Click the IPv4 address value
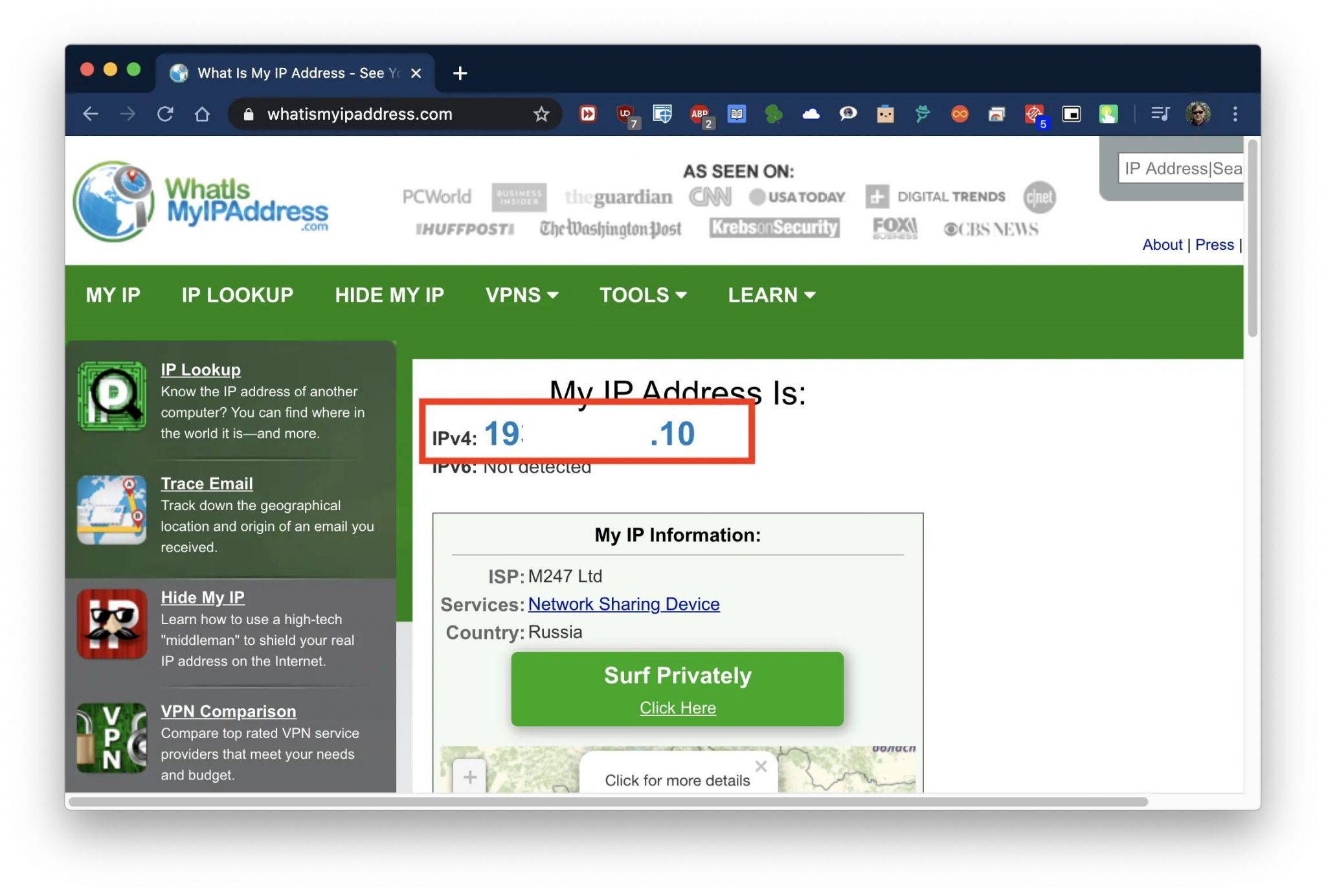 (589, 434)
